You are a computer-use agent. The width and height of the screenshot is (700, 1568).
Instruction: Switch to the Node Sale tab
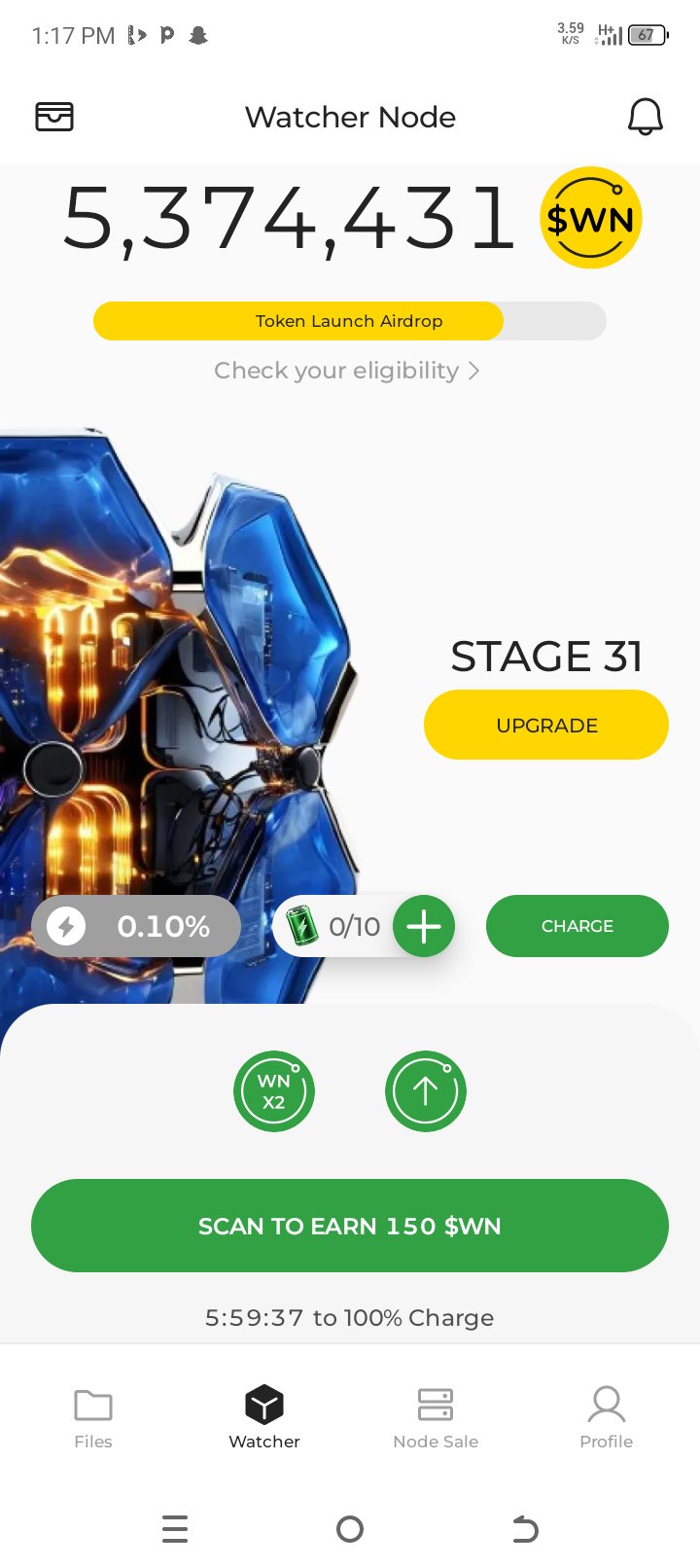point(436,1418)
